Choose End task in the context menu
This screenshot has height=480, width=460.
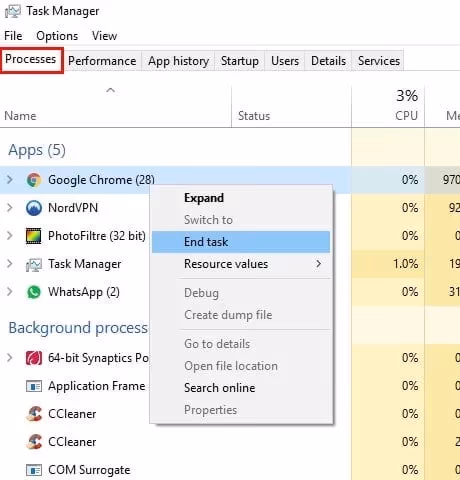pos(241,242)
